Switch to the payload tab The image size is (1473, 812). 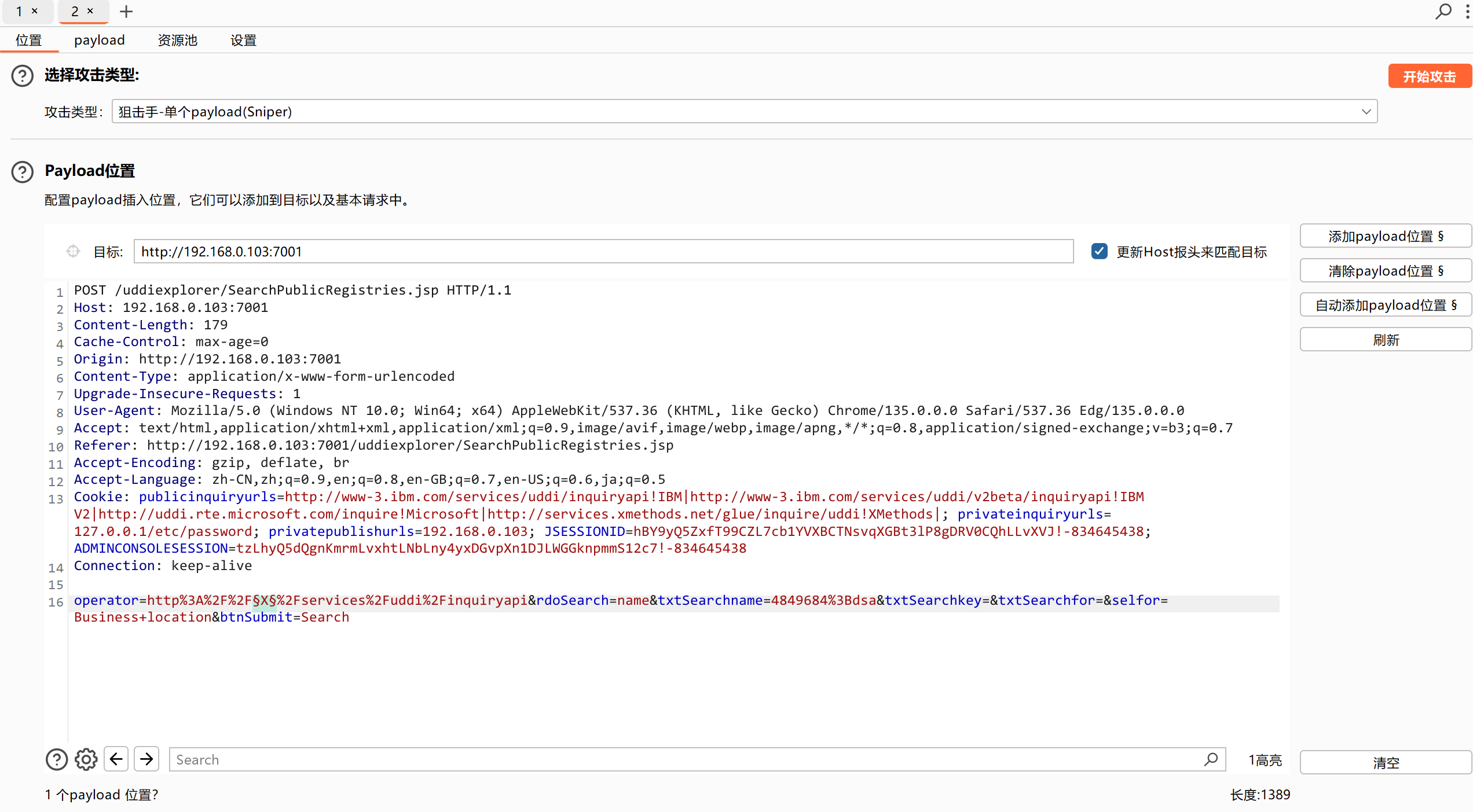100,40
